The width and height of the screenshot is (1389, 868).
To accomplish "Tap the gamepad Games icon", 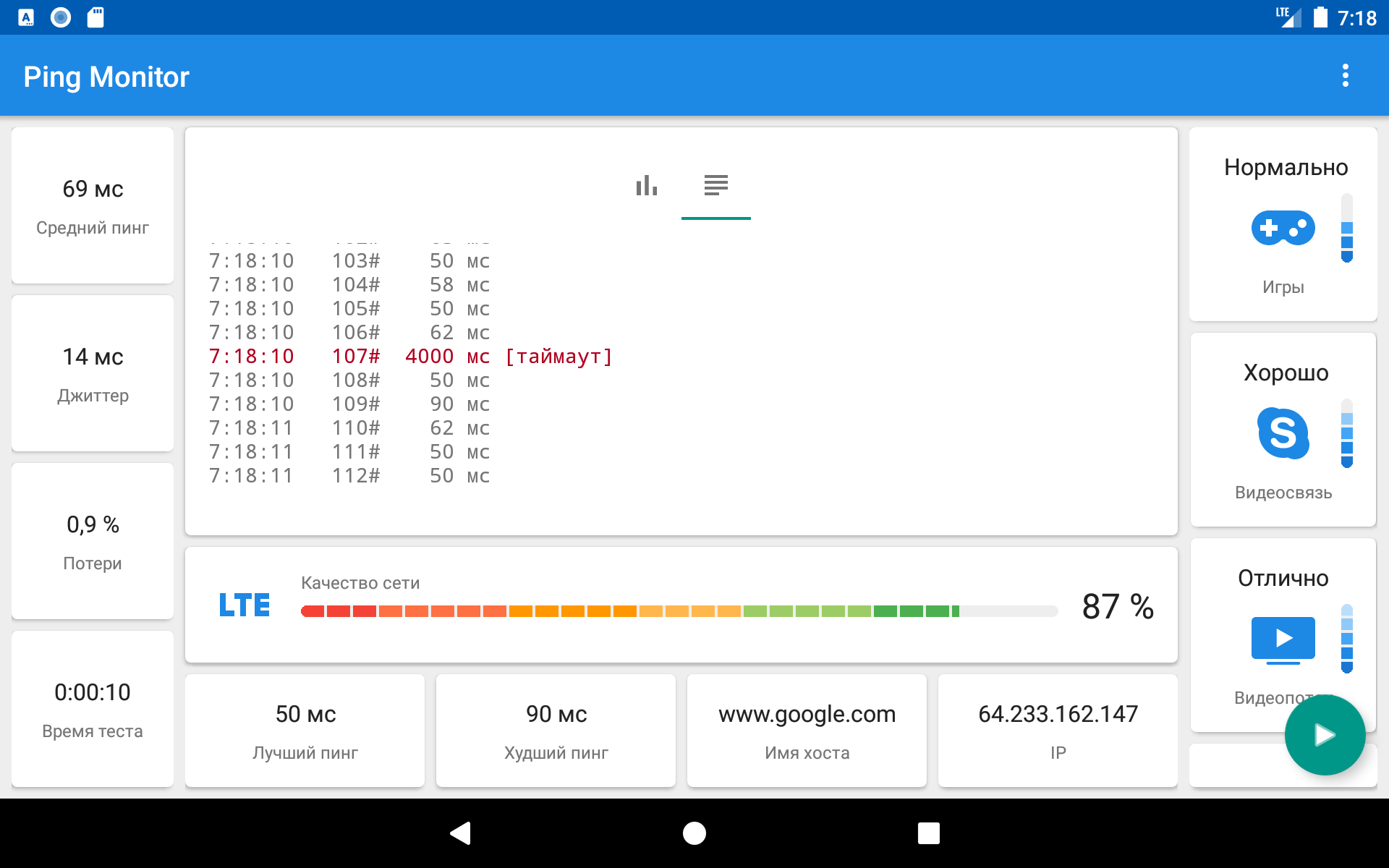I will click(1283, 228).
